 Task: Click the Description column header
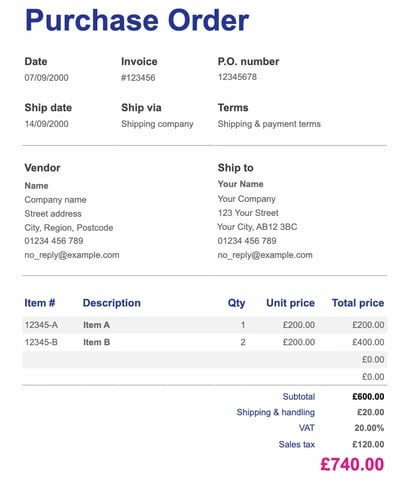tap(112, 303)
